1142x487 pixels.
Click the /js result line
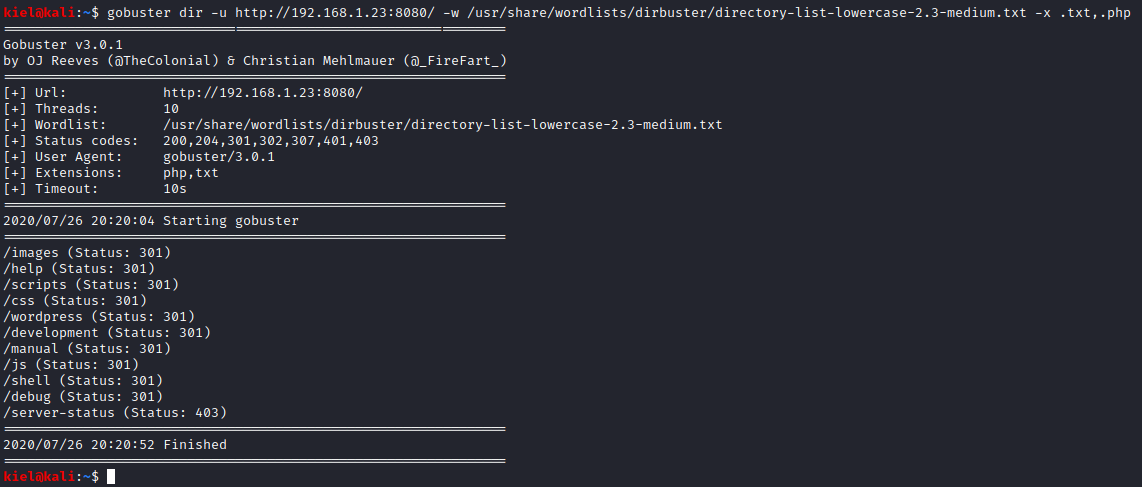tap(71, 365)
